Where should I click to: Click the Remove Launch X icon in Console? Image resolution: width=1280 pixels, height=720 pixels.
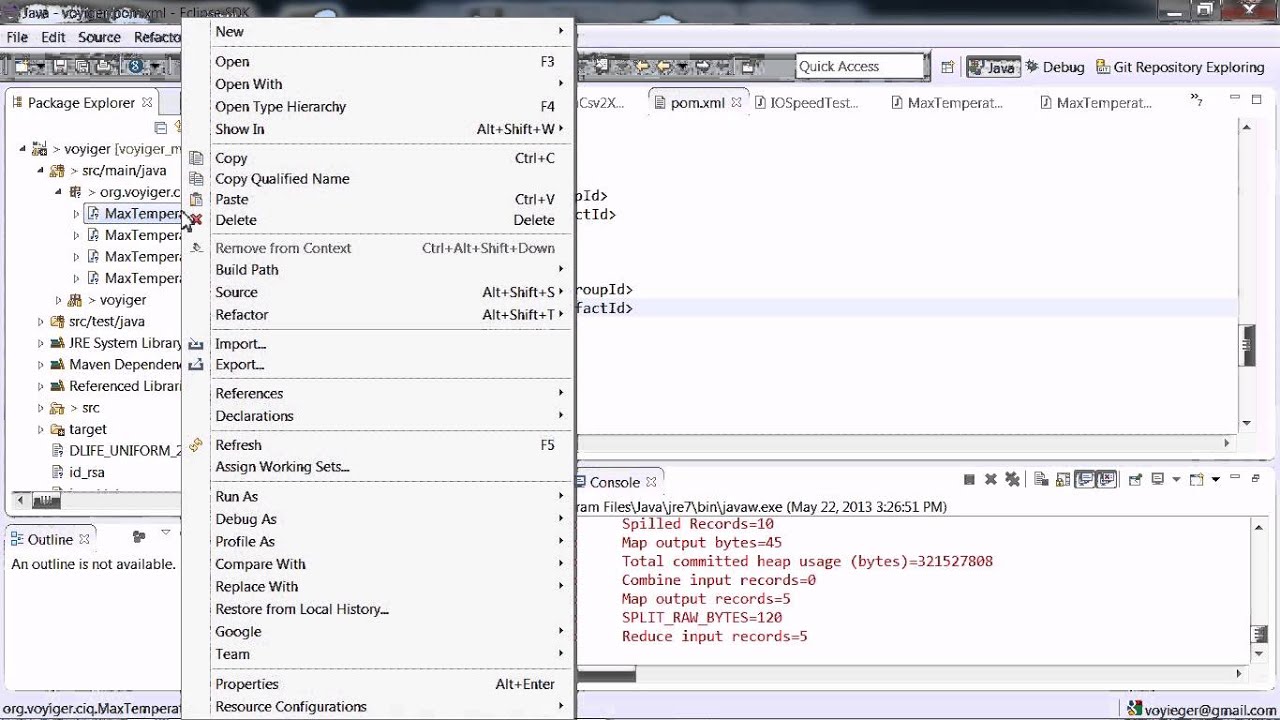(991, 480)
